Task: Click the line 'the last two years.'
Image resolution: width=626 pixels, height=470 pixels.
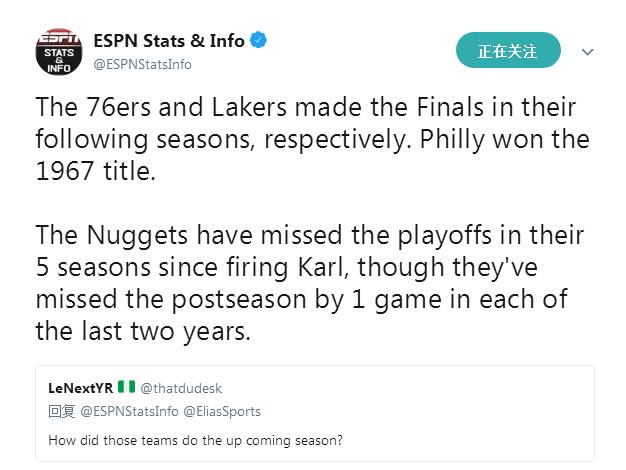Action: 142,330
